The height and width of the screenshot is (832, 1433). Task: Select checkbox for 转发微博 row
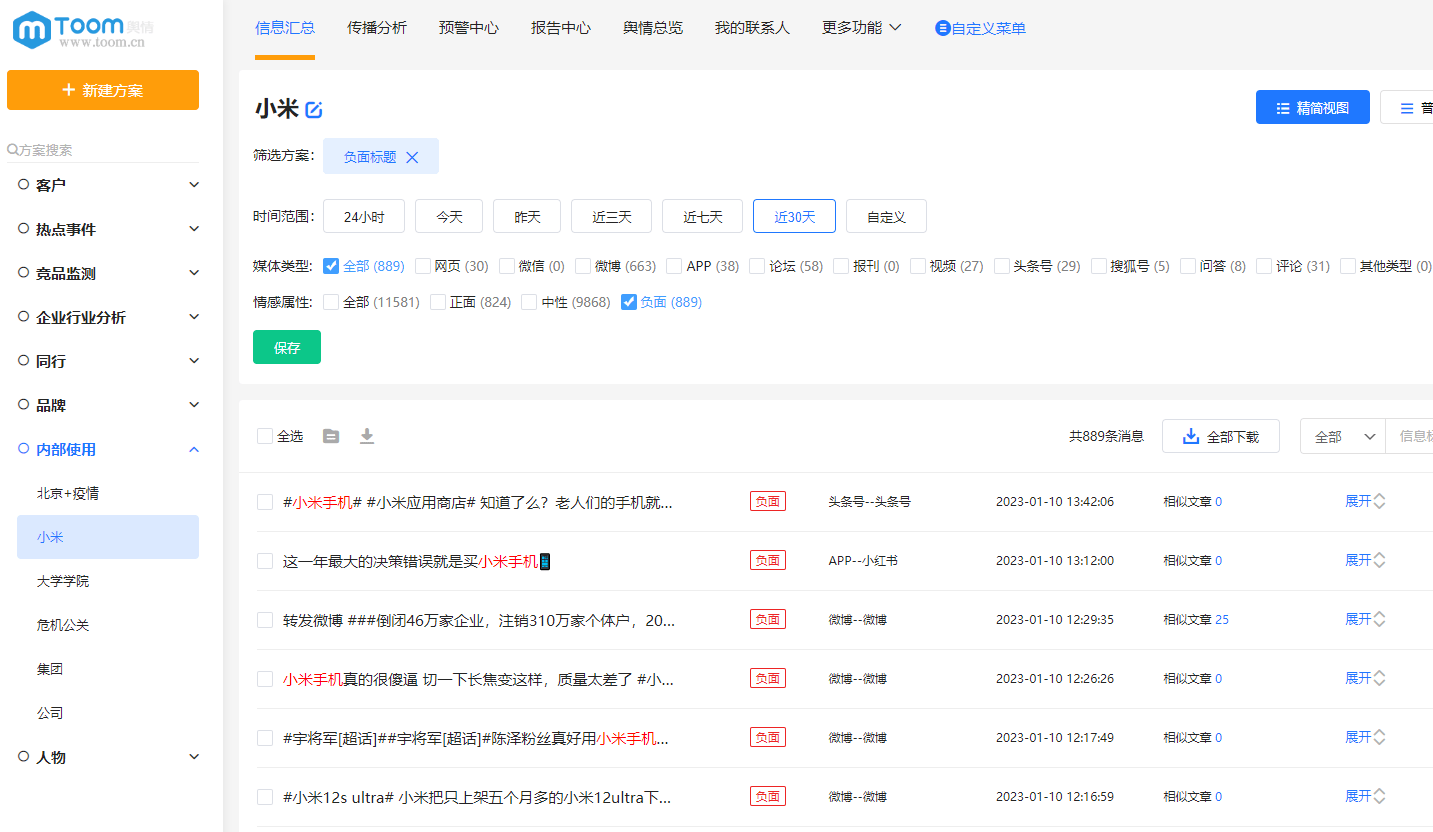[x=265, y=620]
